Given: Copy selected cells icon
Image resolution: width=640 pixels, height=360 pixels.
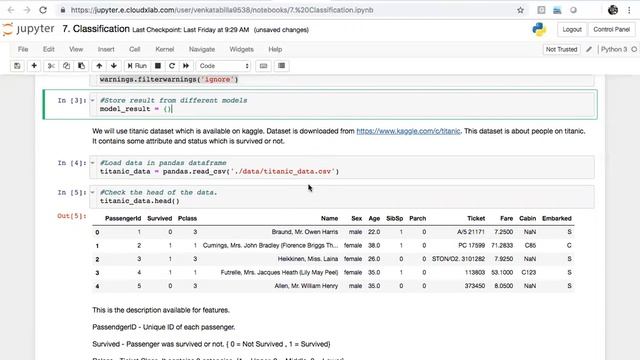Looking at the screenshot, I should (x=66, y=66).
